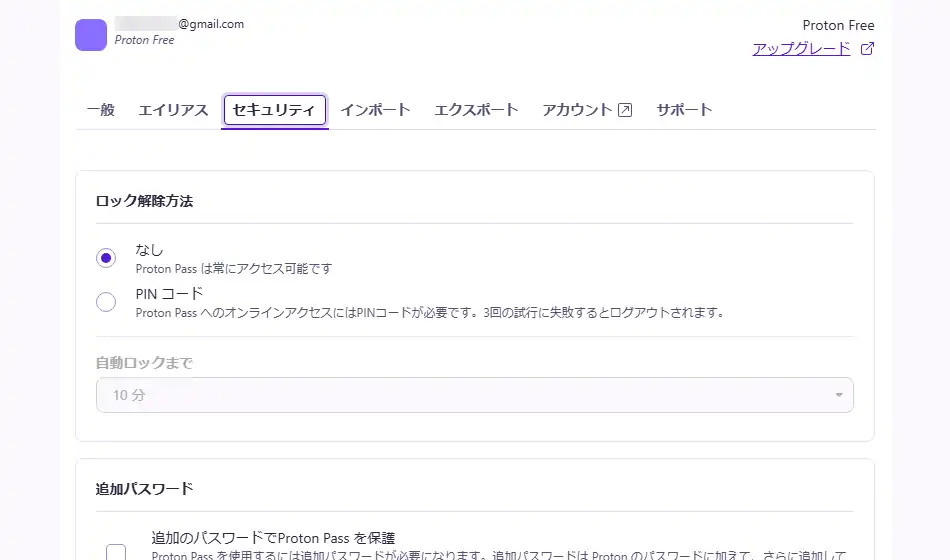The image size is (950, 560).
Task: Select the なし unlock method radio button
Action: (x=106, y=258)
